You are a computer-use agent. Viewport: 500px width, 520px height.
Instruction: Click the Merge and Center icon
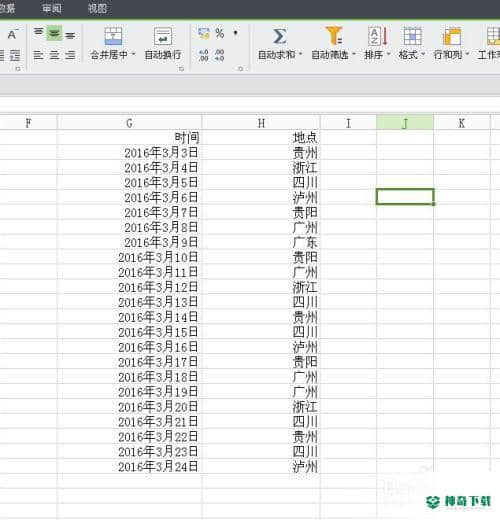tap(113, 36)
